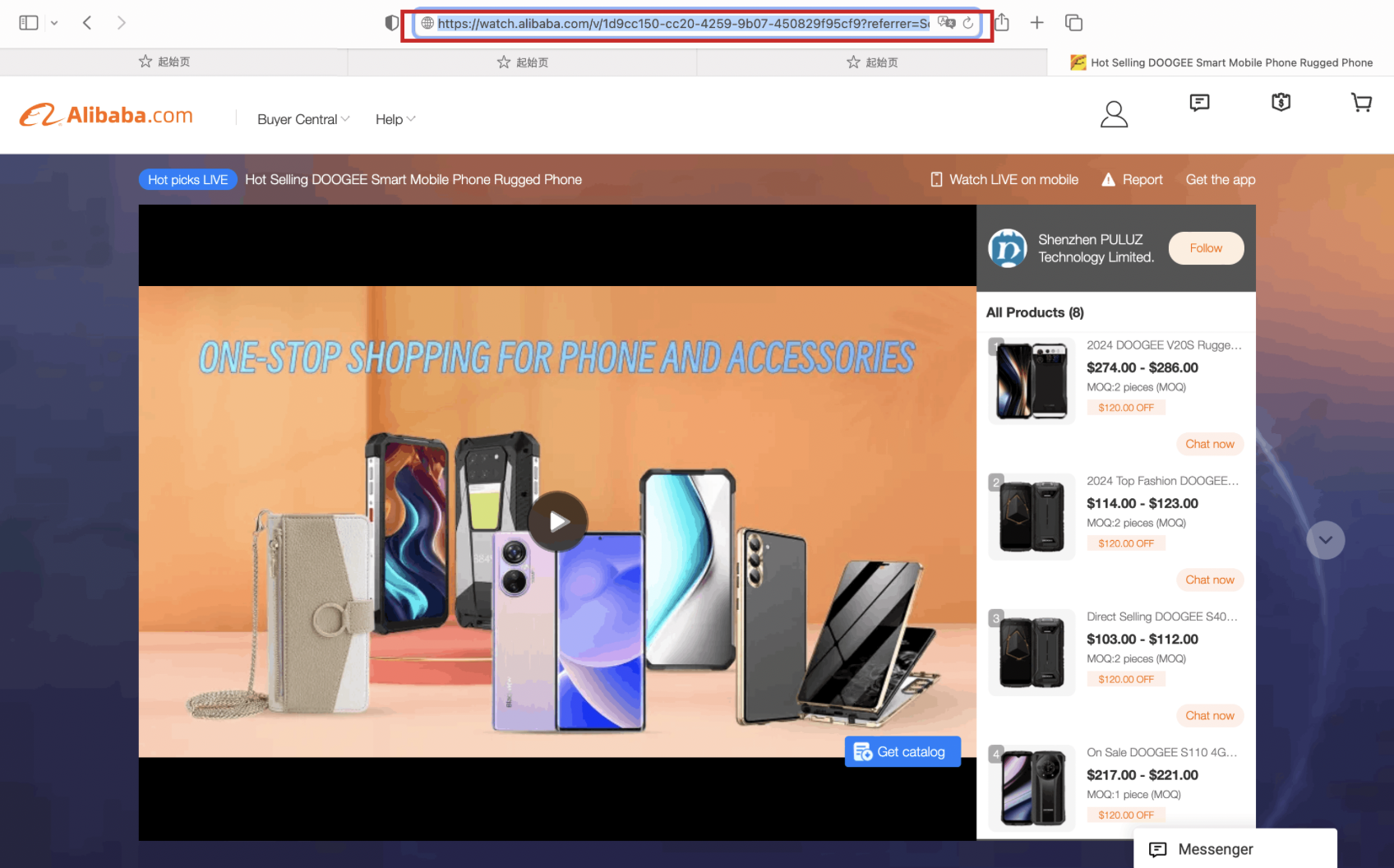The height and width of the screenshot is (868, 1394).
Task: Report this live stream
Action: tap(1132, 179)
